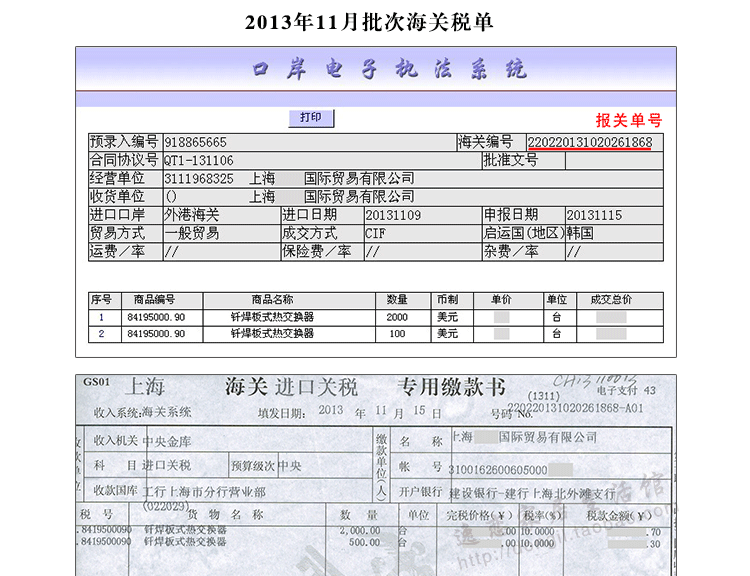Image resolution: width=750 pixels, height=576 pixels.
Task: Click the 收货单位 field label
Action: point(117,197)
